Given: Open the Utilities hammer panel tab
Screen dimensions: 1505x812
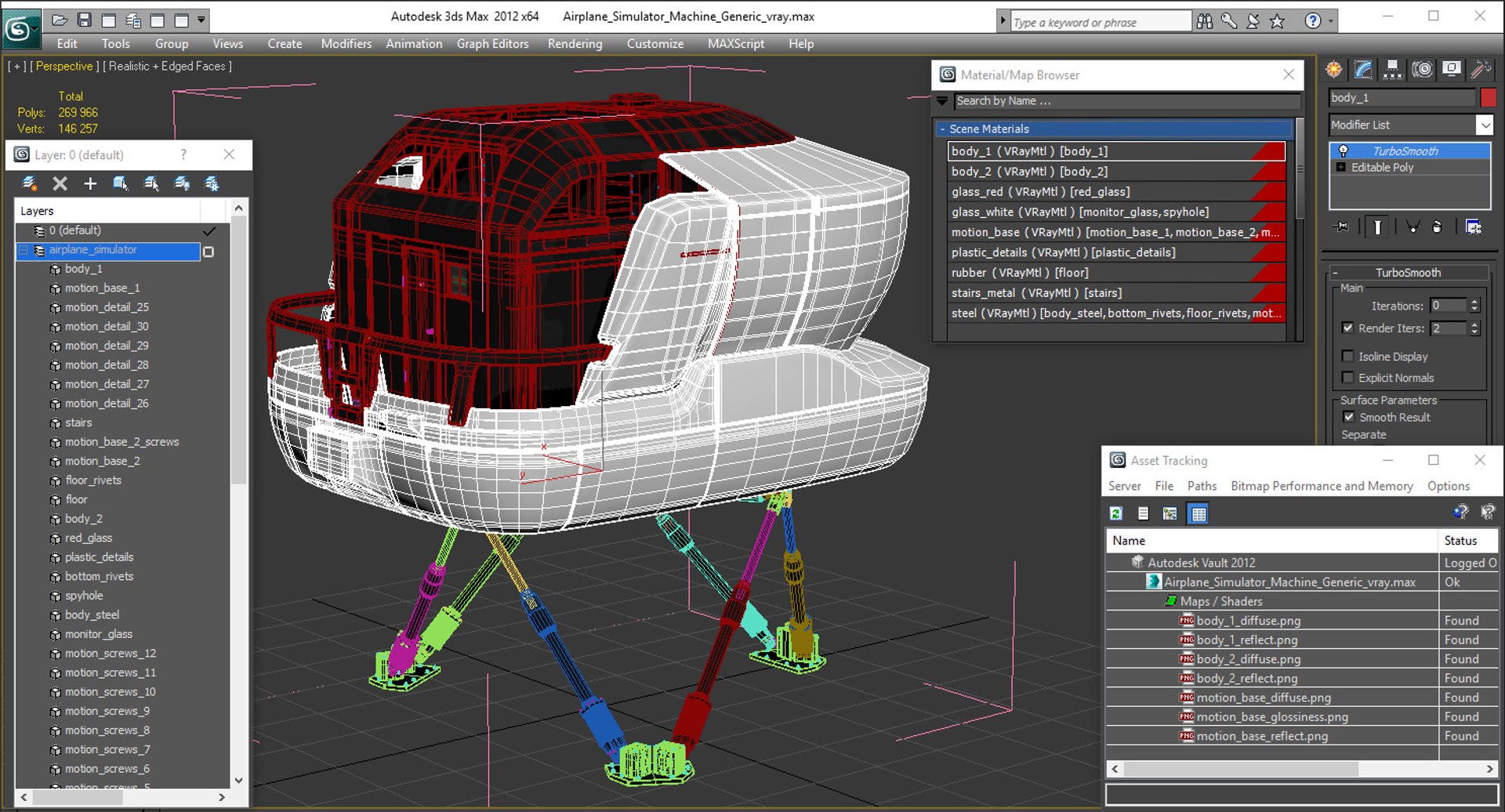Looking at the screenshot, I should (x=1481, y=70).
